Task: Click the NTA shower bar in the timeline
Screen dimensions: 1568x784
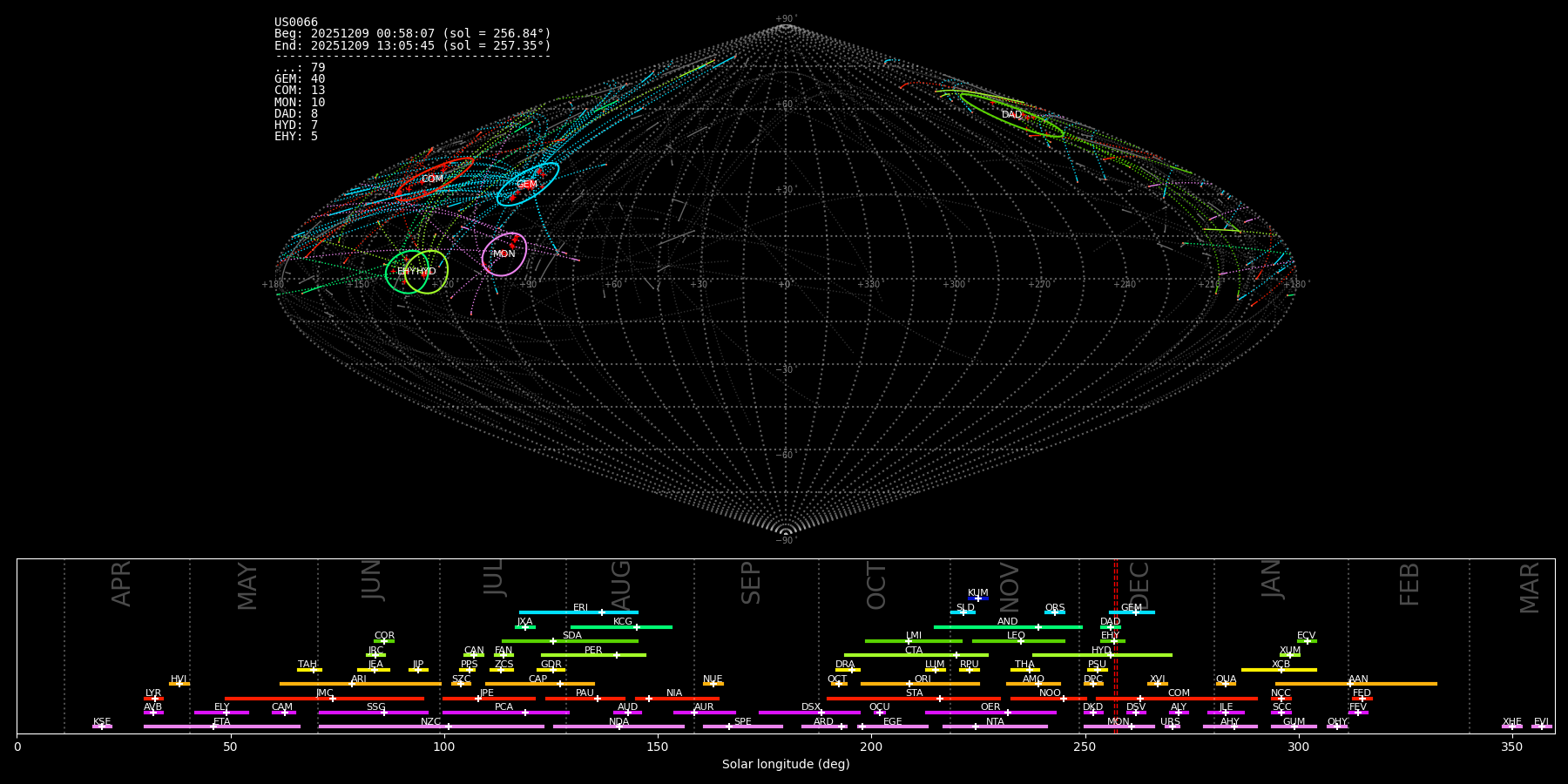Action: coord(995,727)
